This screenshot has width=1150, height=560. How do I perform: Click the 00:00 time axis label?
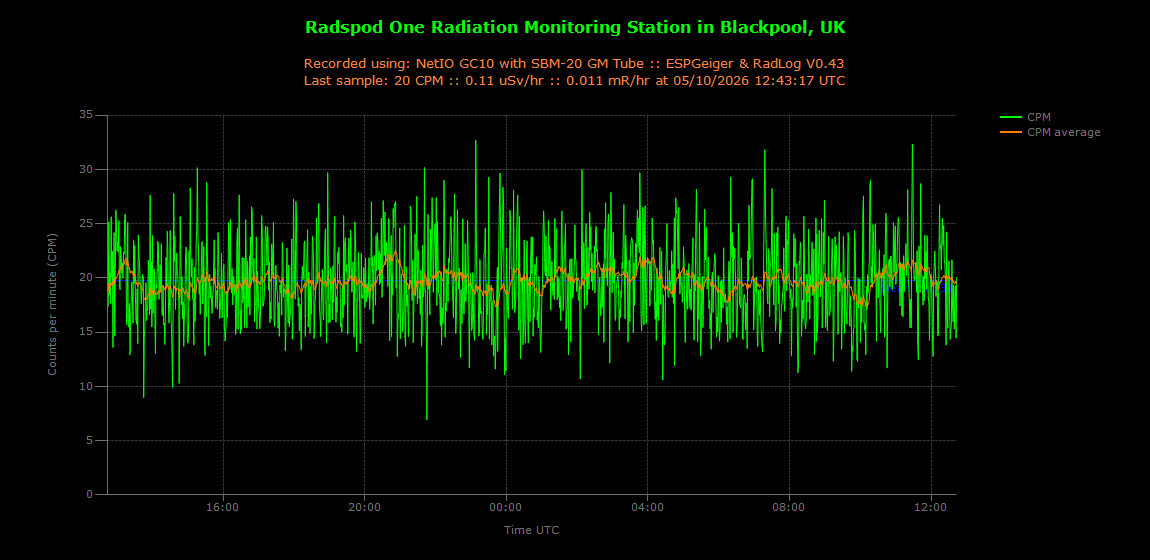click(x=506, y=507)
